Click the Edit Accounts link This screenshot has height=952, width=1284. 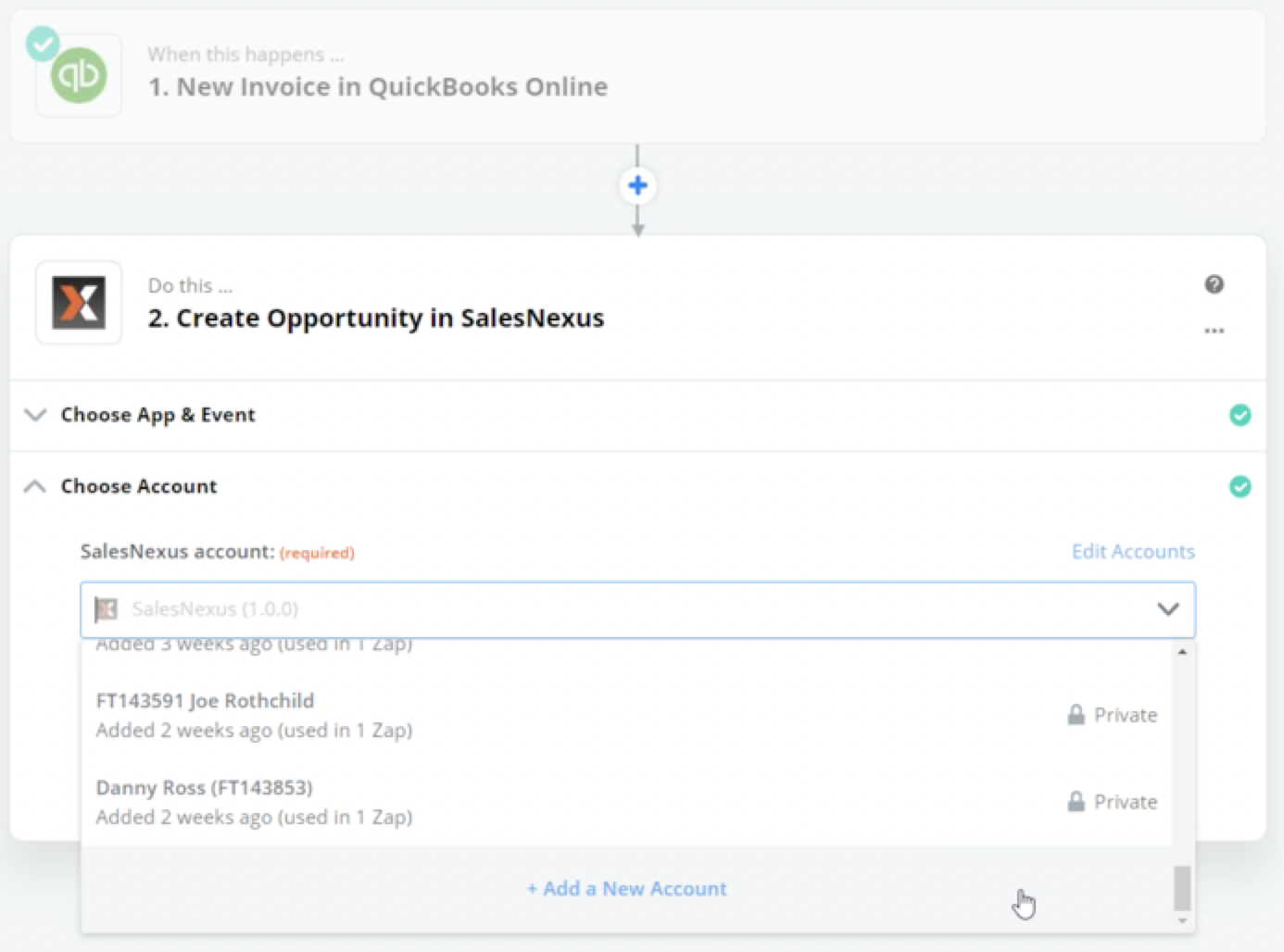1132,552
